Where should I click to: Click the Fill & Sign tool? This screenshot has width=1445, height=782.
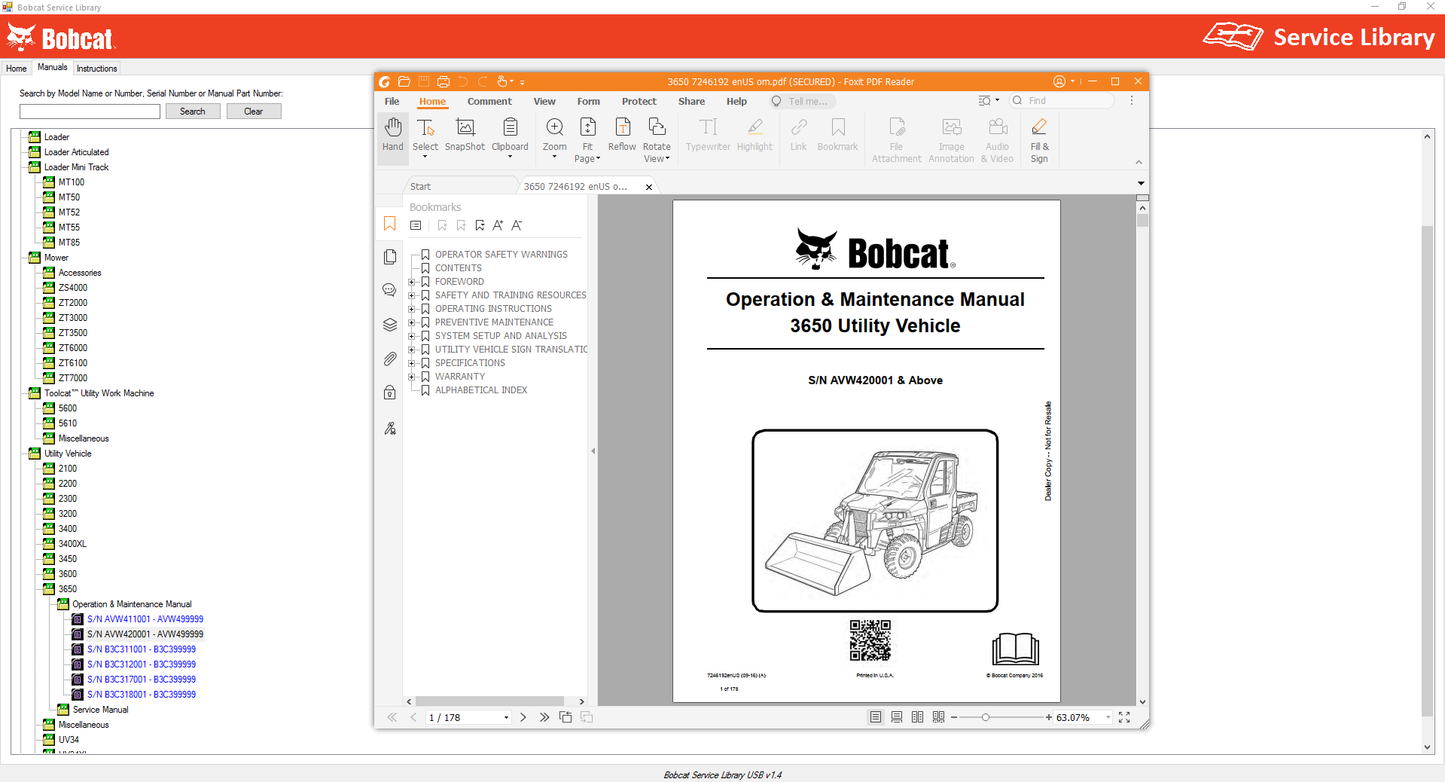click(1039, 139)
